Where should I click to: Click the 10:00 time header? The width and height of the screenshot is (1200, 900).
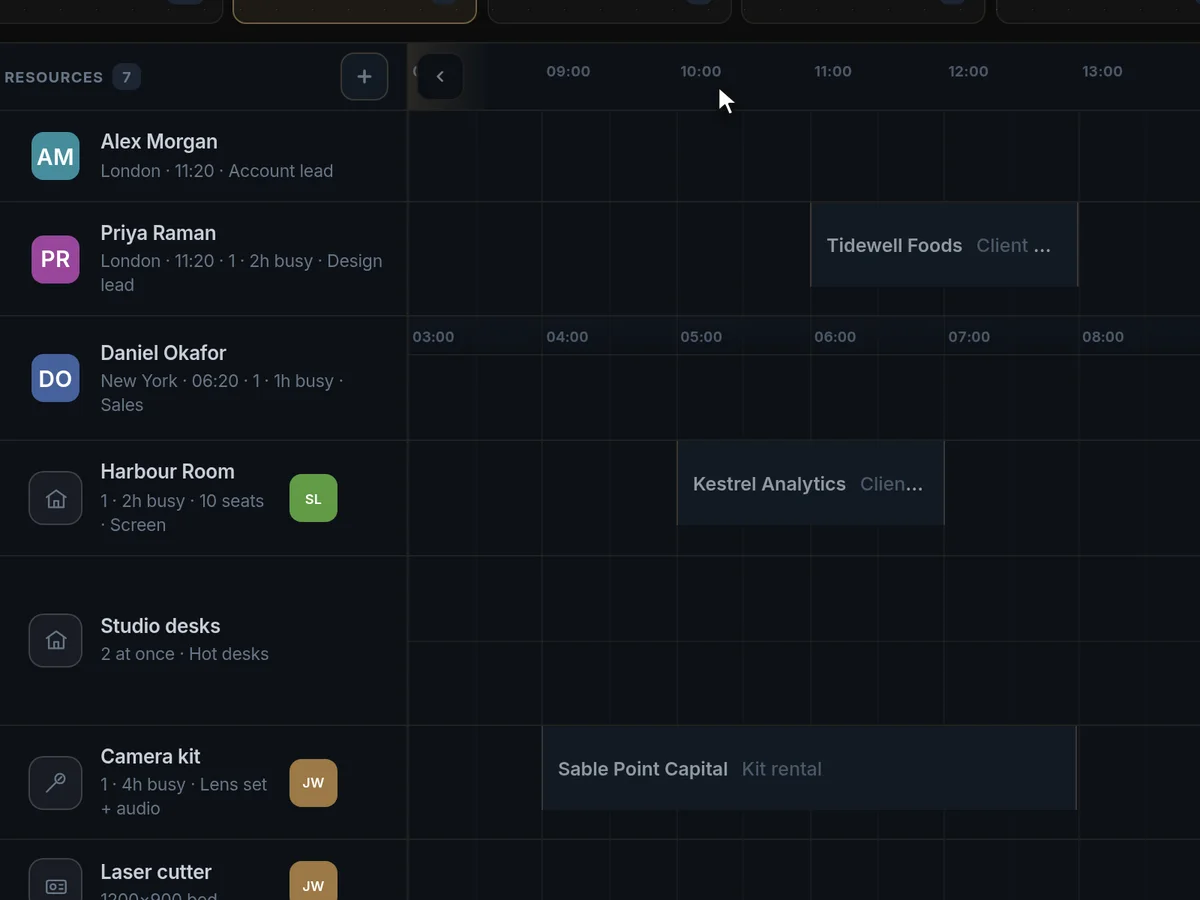click(700, 71)
